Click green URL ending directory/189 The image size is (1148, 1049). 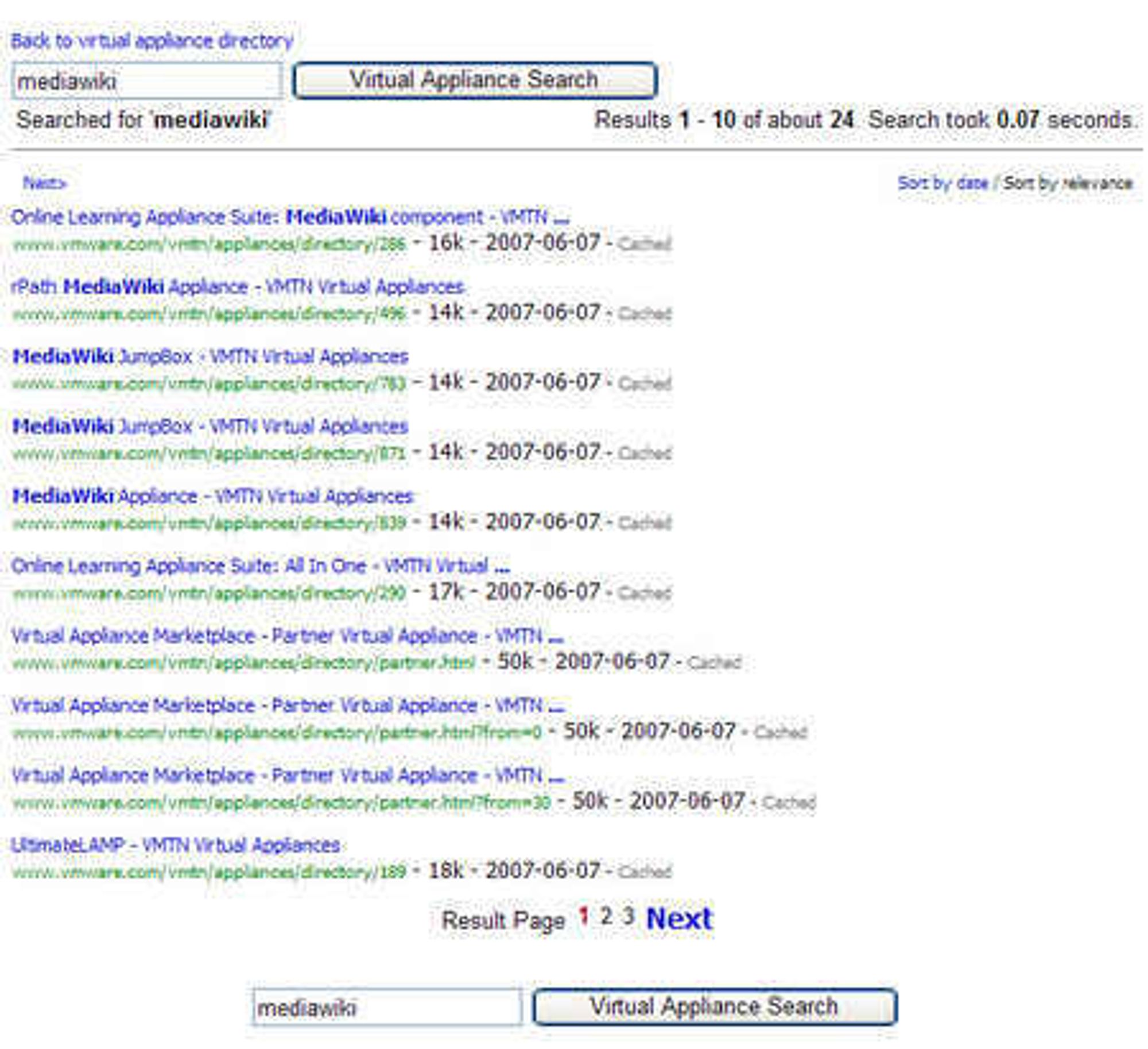point(209,872)
